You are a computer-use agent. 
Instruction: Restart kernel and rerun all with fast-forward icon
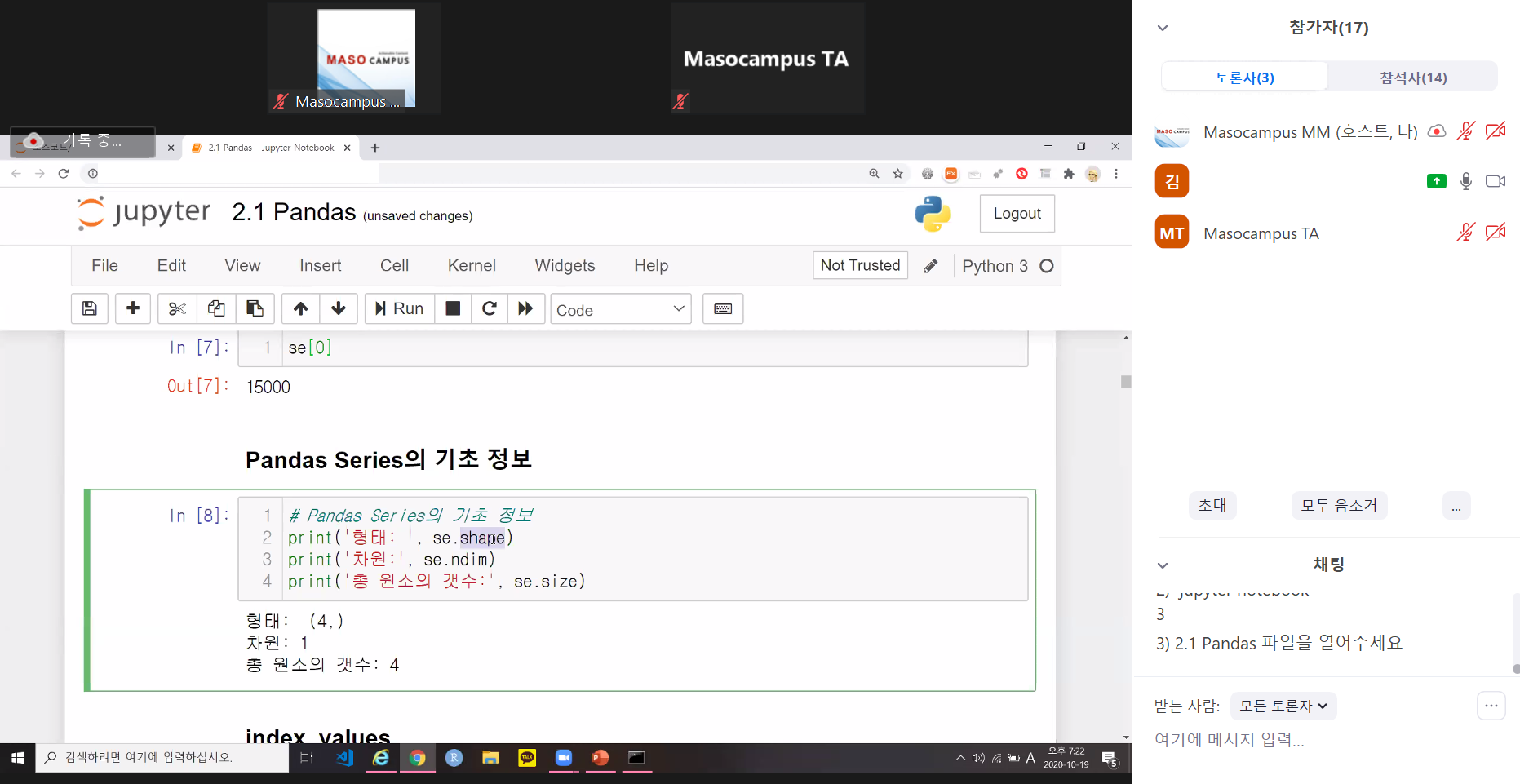click(x=525, y=308)
